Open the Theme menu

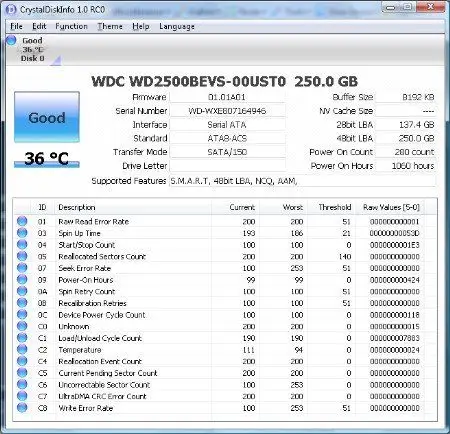[x=110, y=26]
